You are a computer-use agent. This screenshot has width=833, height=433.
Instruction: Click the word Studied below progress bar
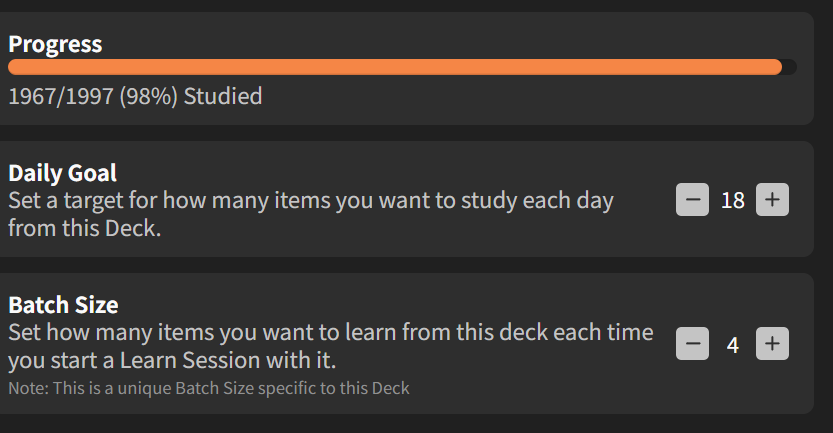[x=223, y=97]
